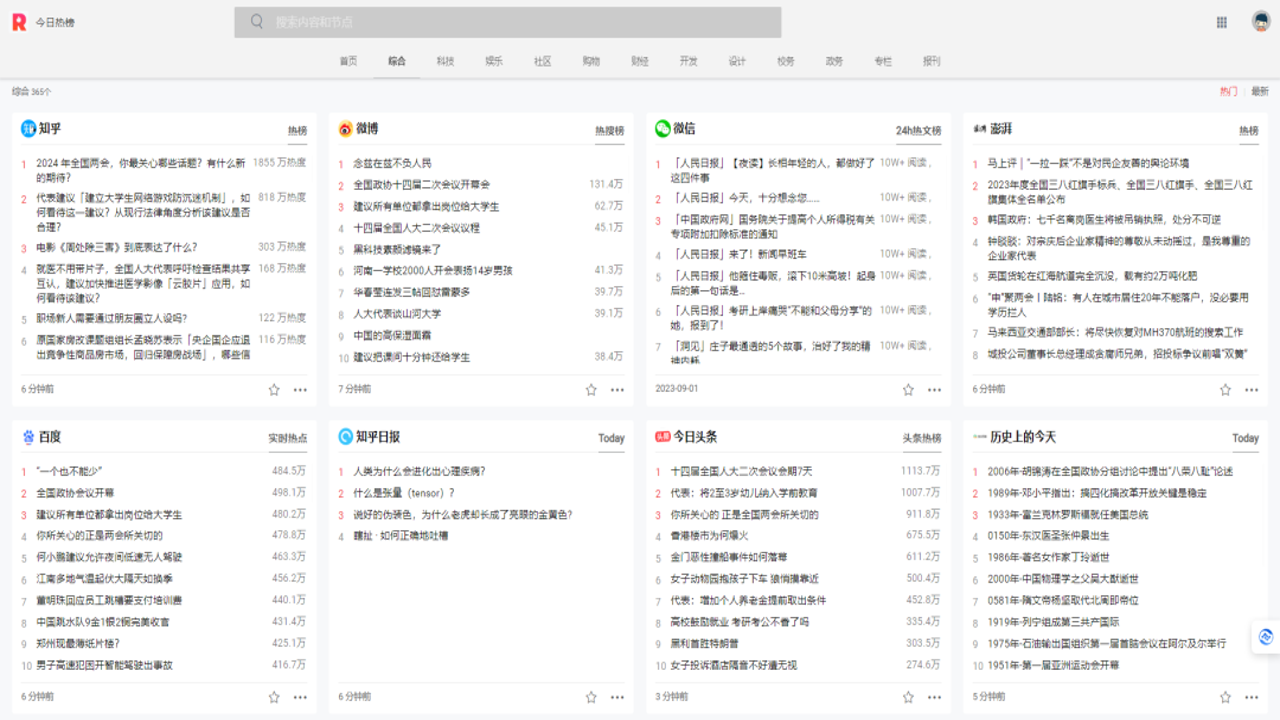Screen dimensions: 1280x720
Task: Open 1951年 第一届亚洲运动会开幕 entry
Action: tap(1053, 665)
